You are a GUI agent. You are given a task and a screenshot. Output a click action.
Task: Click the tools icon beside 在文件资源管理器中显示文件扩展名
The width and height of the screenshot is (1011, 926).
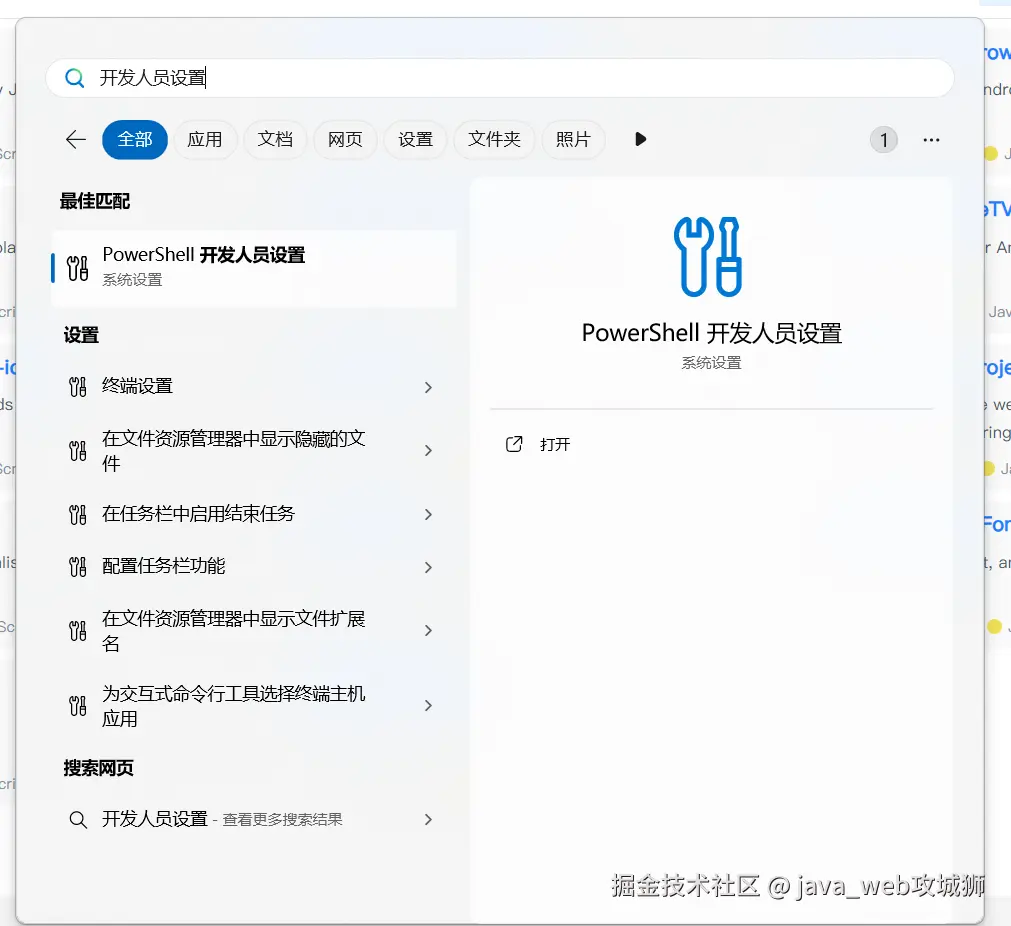tap(77, 631)
